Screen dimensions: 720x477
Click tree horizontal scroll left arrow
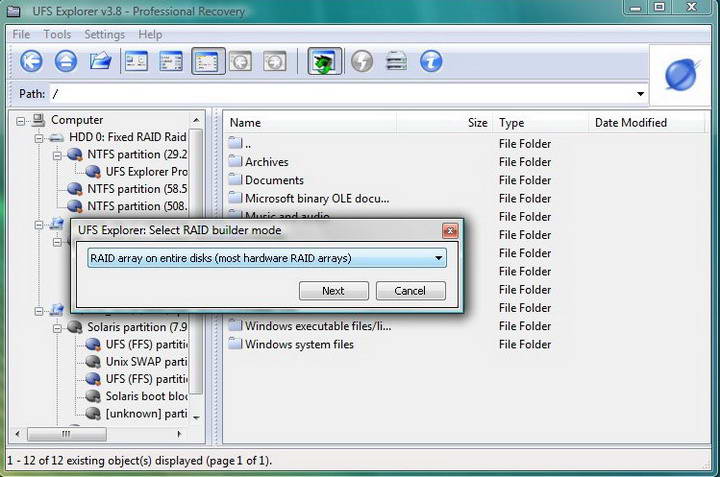(x=17, y=433)
